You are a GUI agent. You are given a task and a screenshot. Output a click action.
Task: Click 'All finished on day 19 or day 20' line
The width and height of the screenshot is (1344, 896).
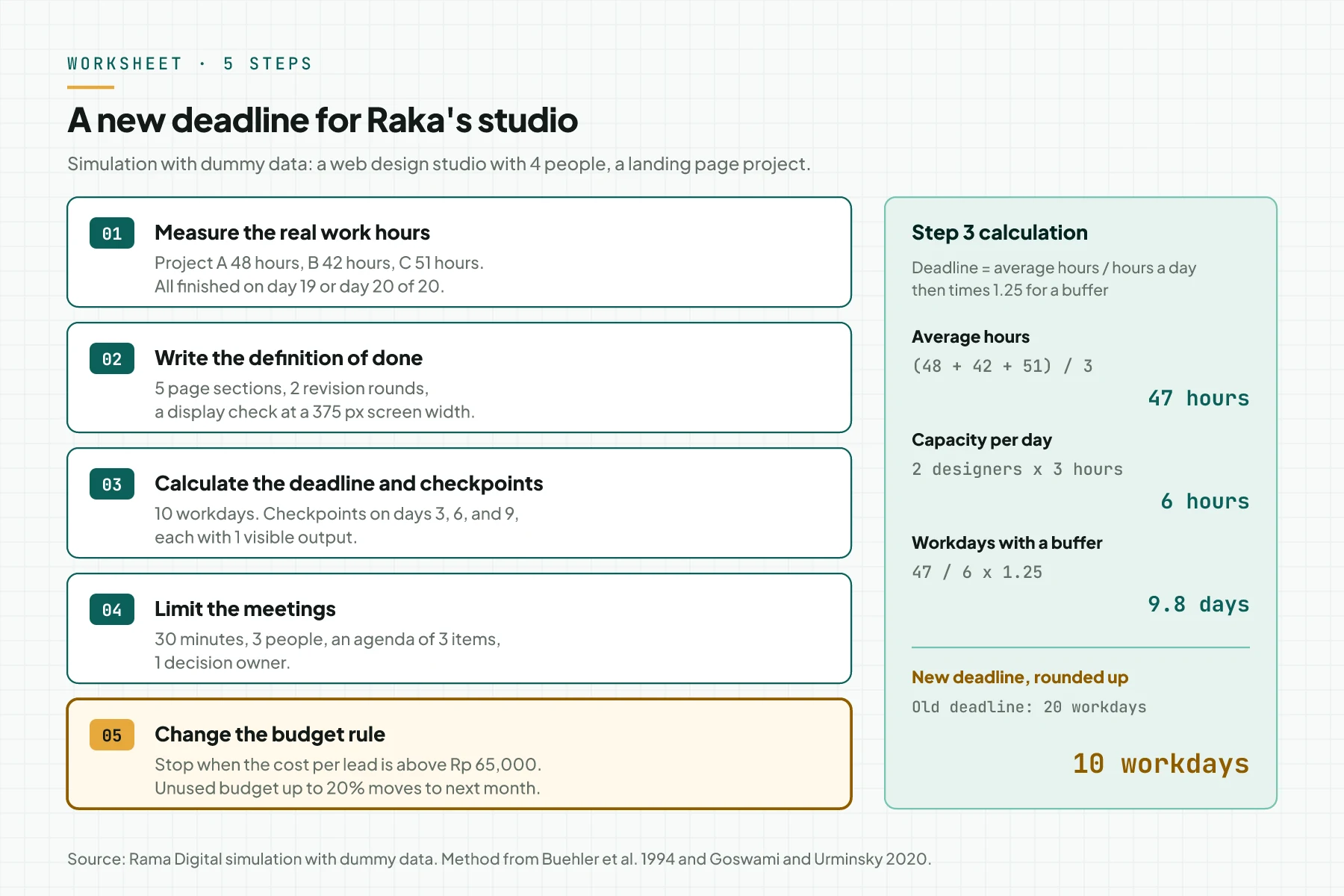299,287
